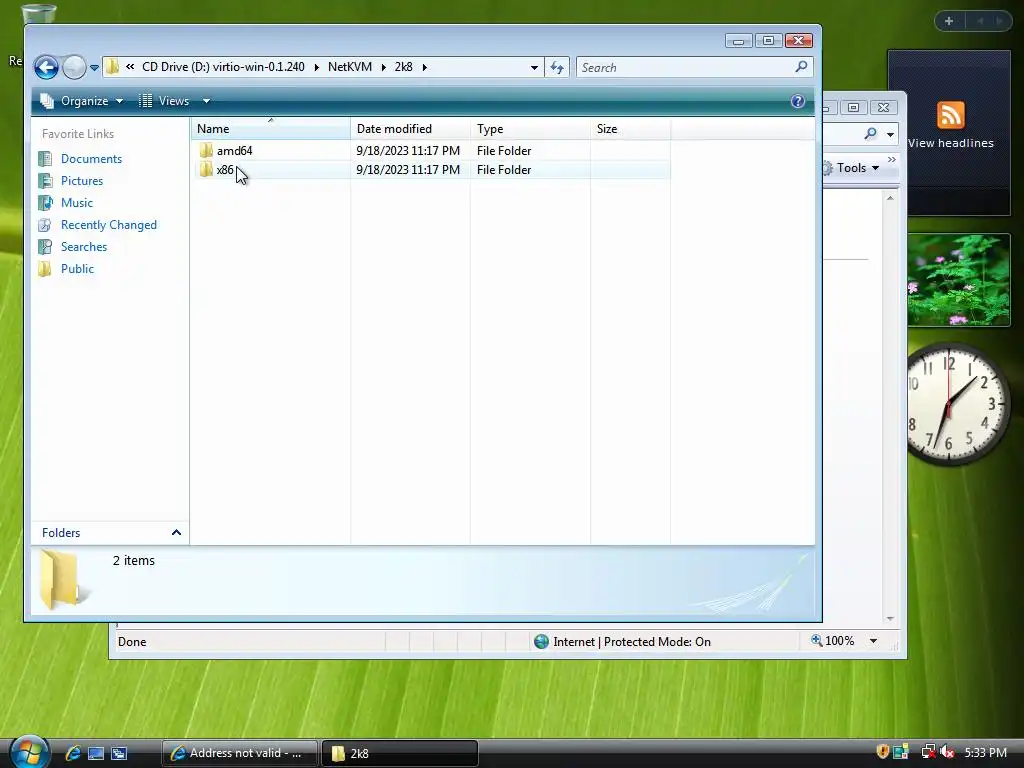This screenshot has width=1024, height=768.
Task: Click the security shield tray icon
Action: pyautogui.click(x=883, y=752)
